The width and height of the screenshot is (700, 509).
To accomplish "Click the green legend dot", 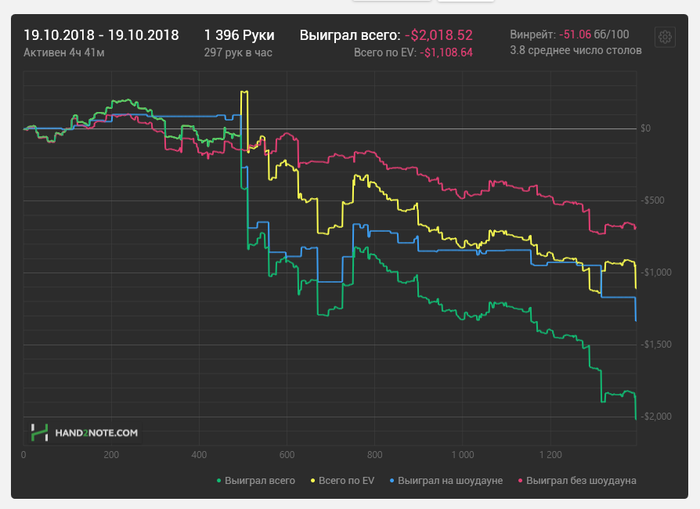I will click(219, 481).
